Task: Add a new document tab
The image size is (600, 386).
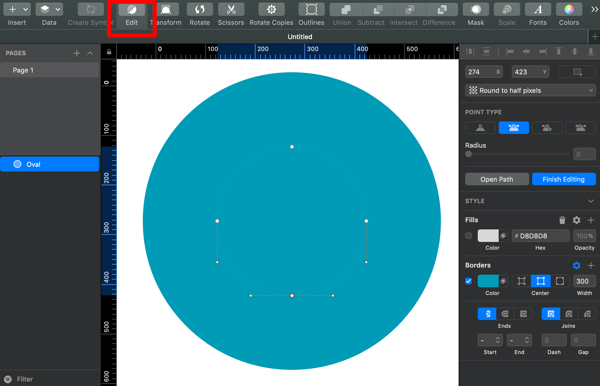Action: [594, 37]
